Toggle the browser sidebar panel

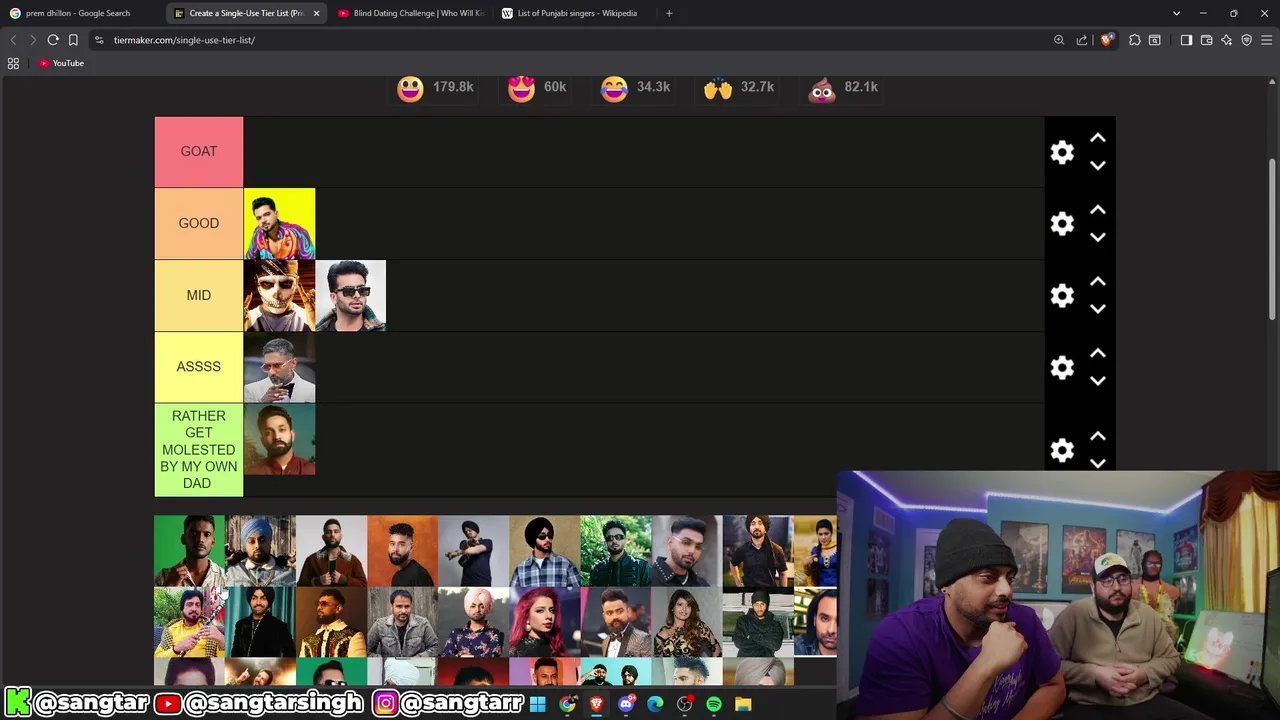point(1186,40)
